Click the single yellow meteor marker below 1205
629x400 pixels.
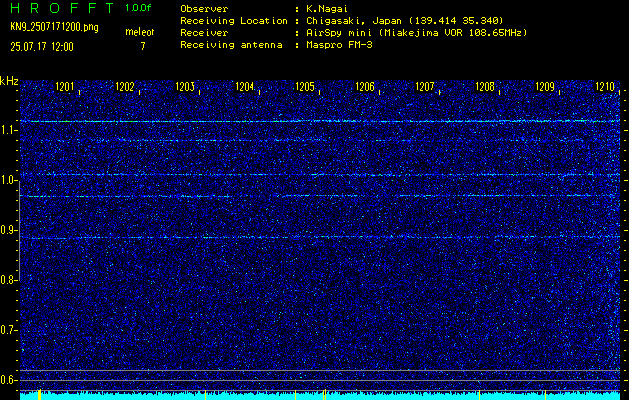(295, 395)
